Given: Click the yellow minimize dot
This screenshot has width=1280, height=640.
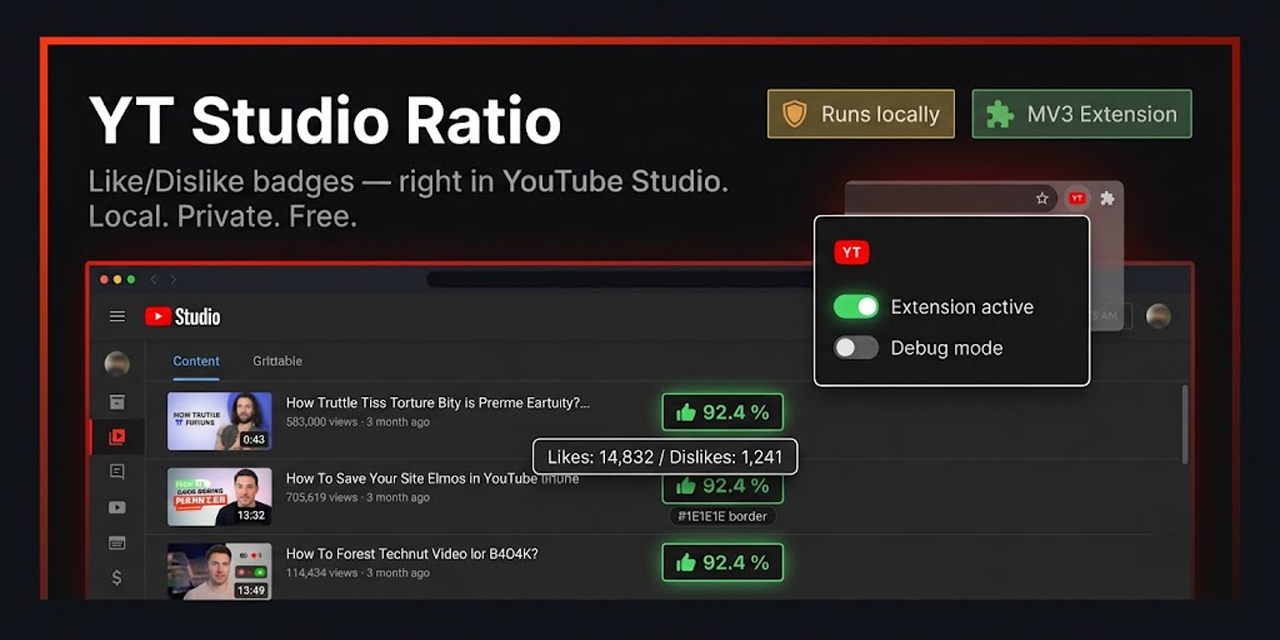Looking at the screenshot, I should 117,280.
